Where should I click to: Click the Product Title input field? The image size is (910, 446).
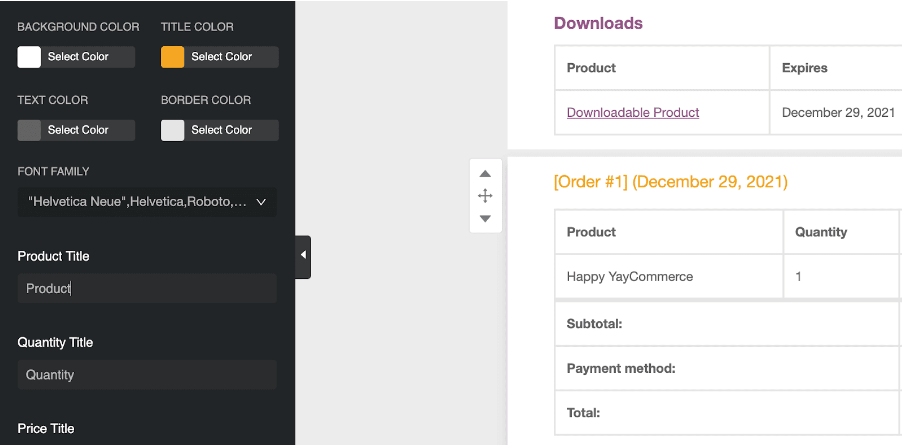click(x=147, y=288)
